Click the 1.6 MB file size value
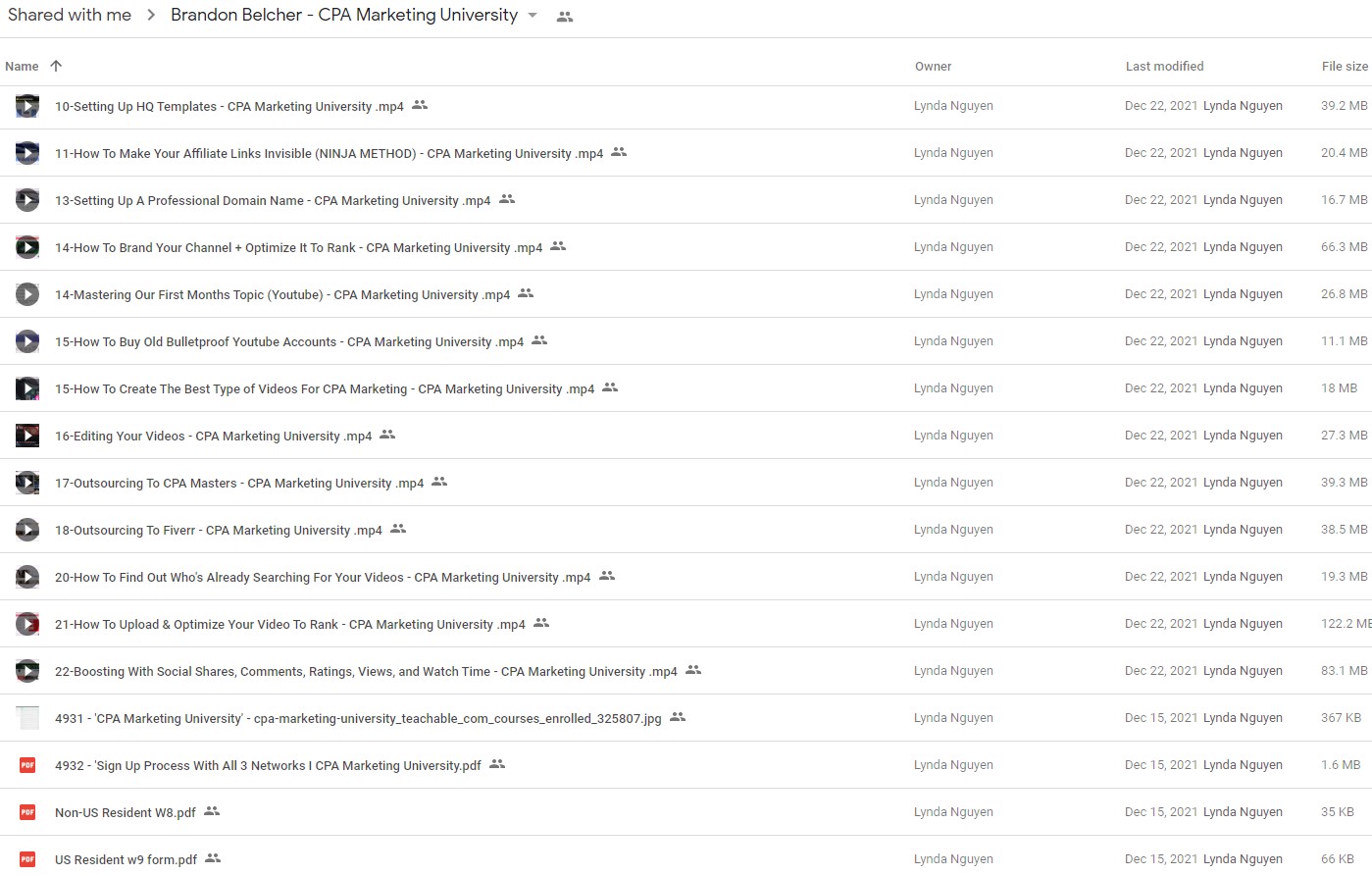This screenshot has width=1372, height=875. pos(1341,765)
